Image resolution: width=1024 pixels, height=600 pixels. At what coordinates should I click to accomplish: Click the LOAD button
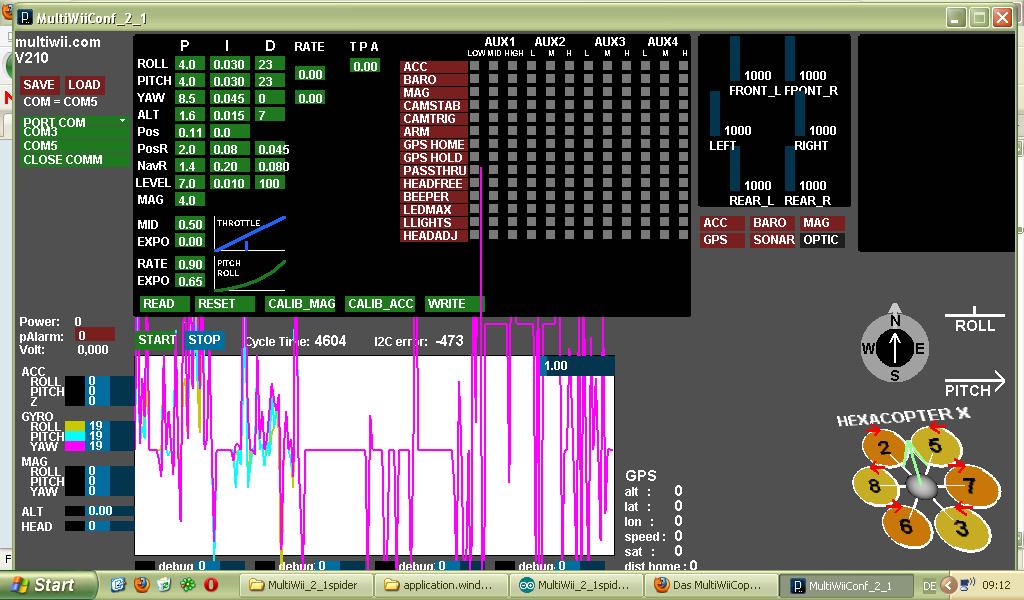tap(84, 85)
